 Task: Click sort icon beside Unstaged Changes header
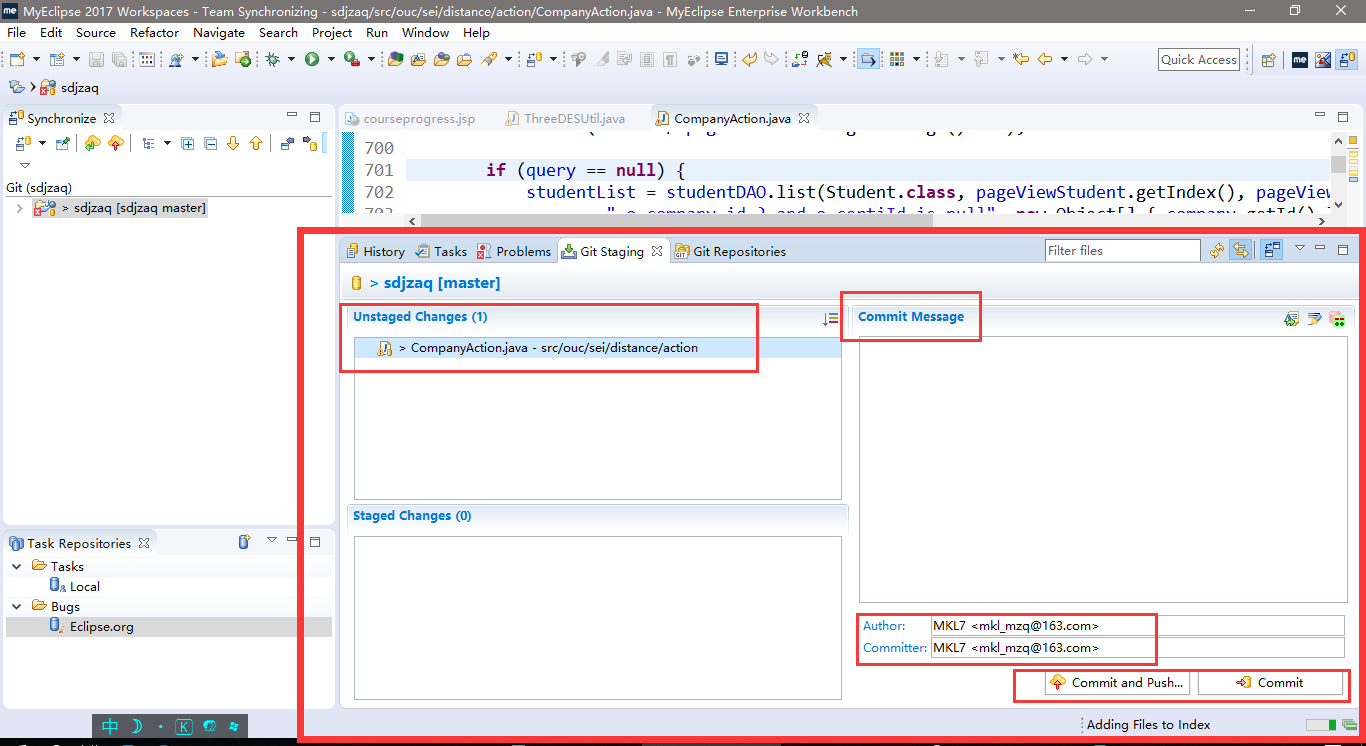coord(830,319)
